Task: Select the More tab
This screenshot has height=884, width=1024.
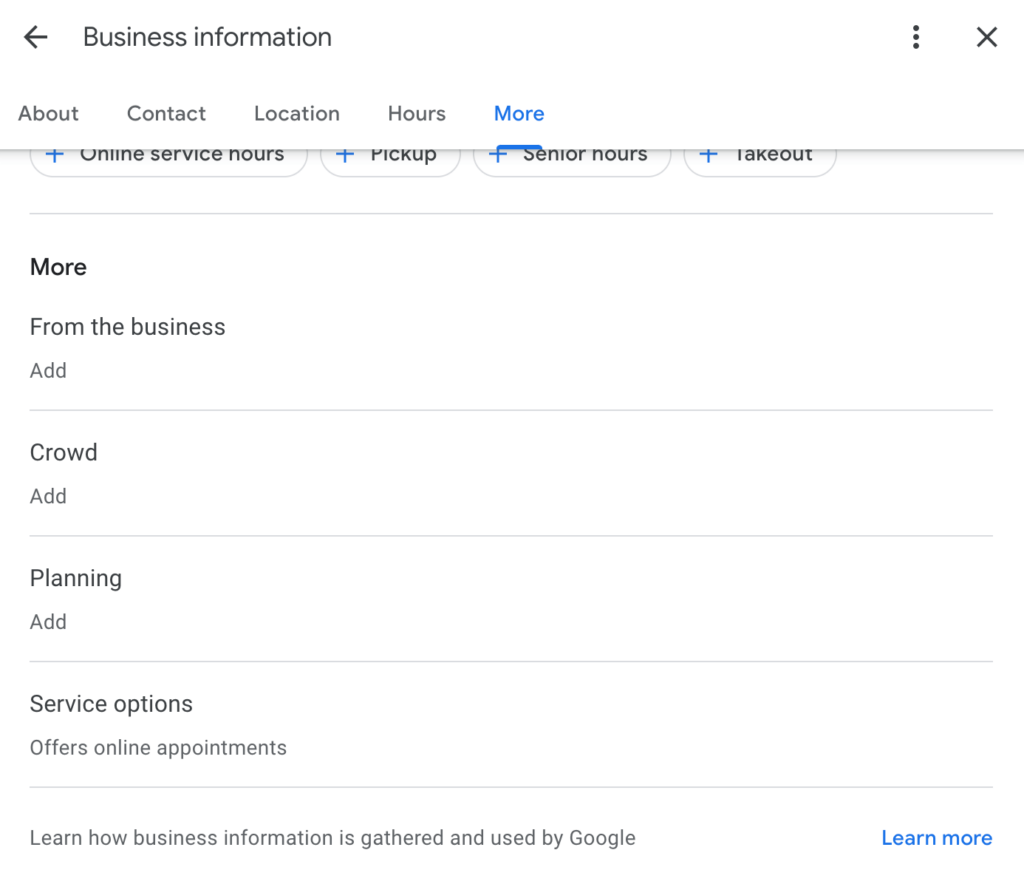Action: pos(519,114)
